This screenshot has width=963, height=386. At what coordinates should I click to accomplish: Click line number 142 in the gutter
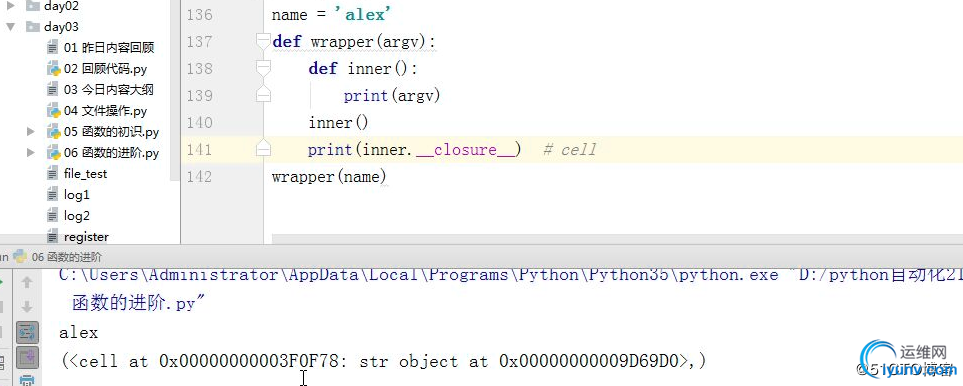click(200, 177)
